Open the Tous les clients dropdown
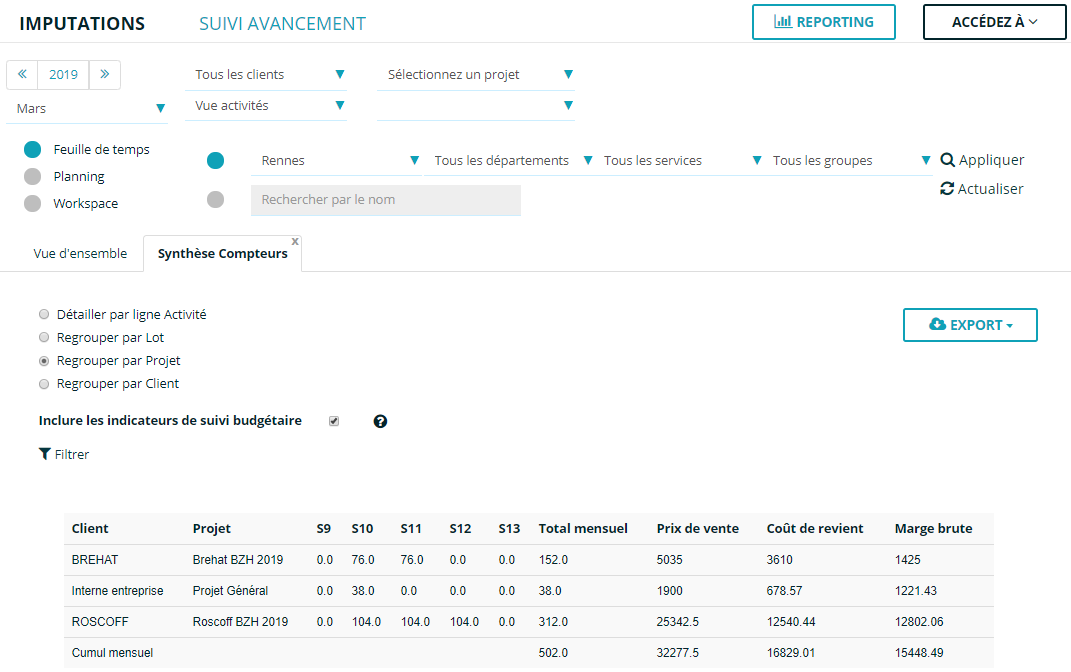Screen dimensions: 1071x672 [266, 74]
